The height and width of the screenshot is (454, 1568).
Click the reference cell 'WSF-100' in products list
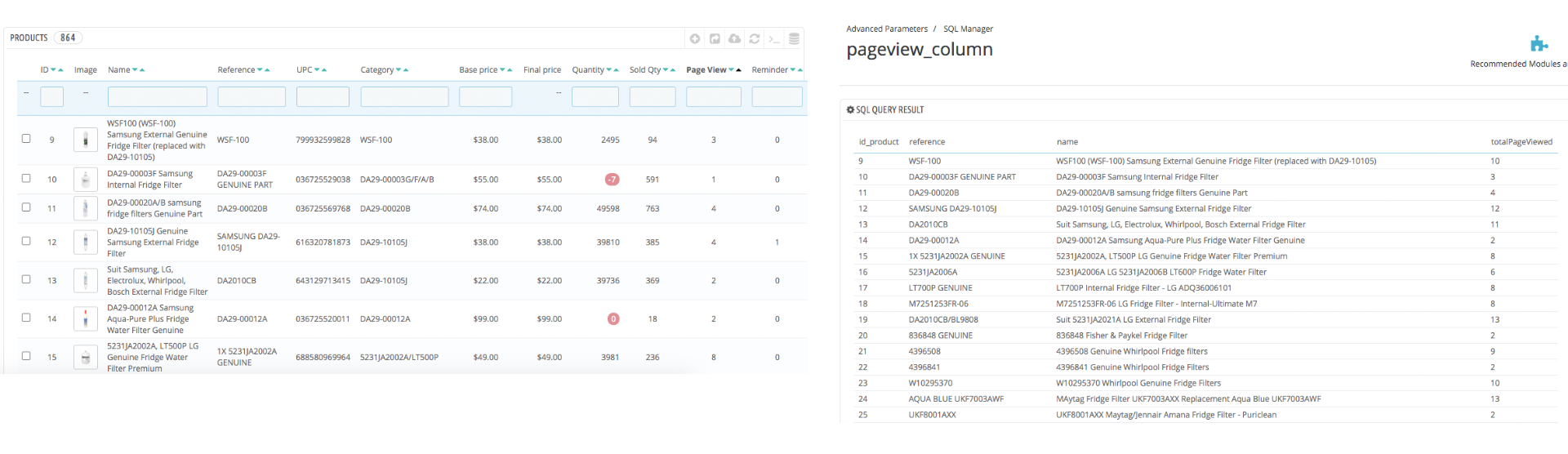click(x=233, y=140)
